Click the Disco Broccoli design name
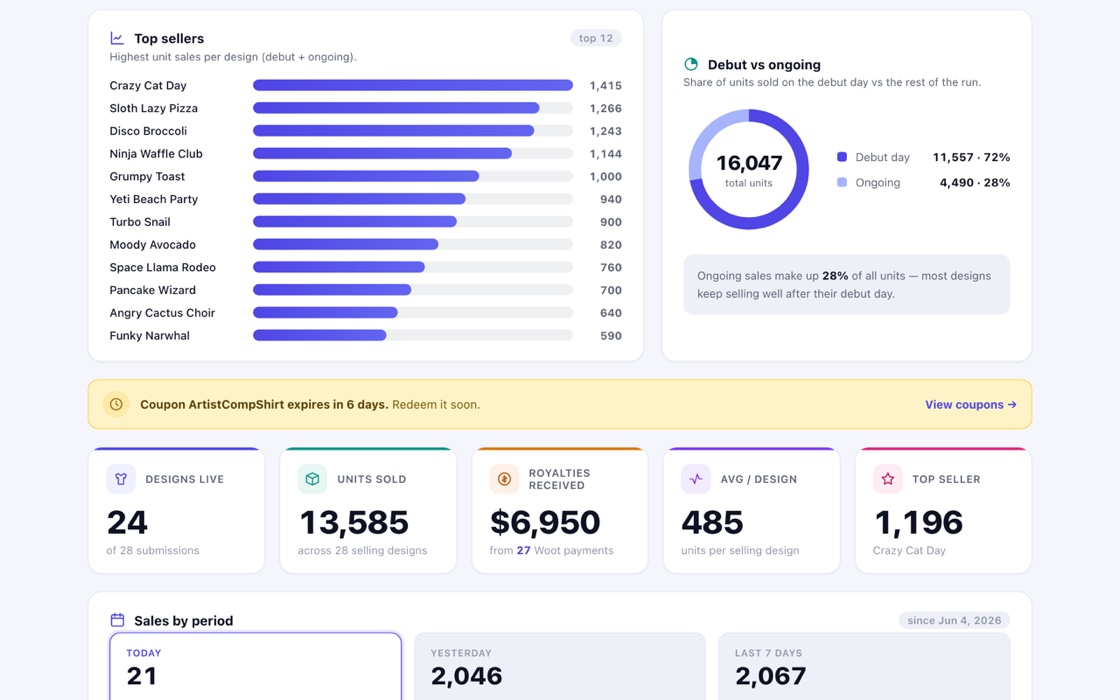Screen dimensions: 1120x700 (x=148, y=131)
